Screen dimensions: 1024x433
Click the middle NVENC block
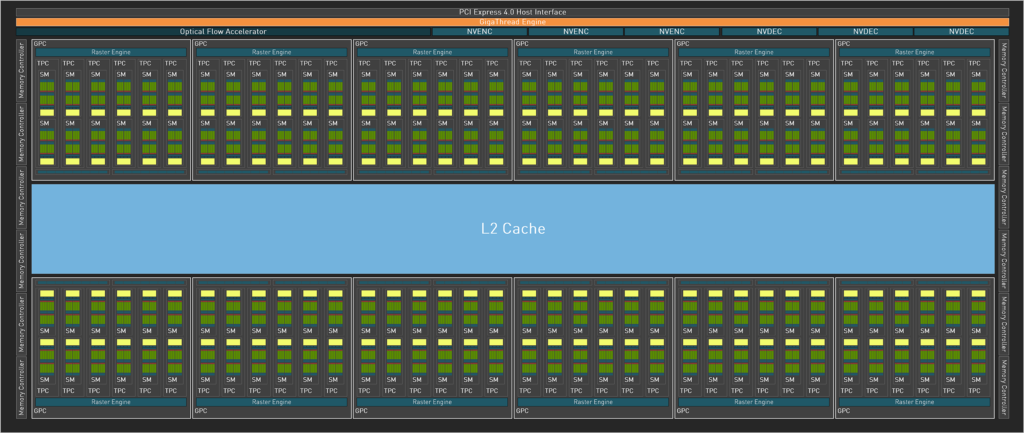[576, 32]
